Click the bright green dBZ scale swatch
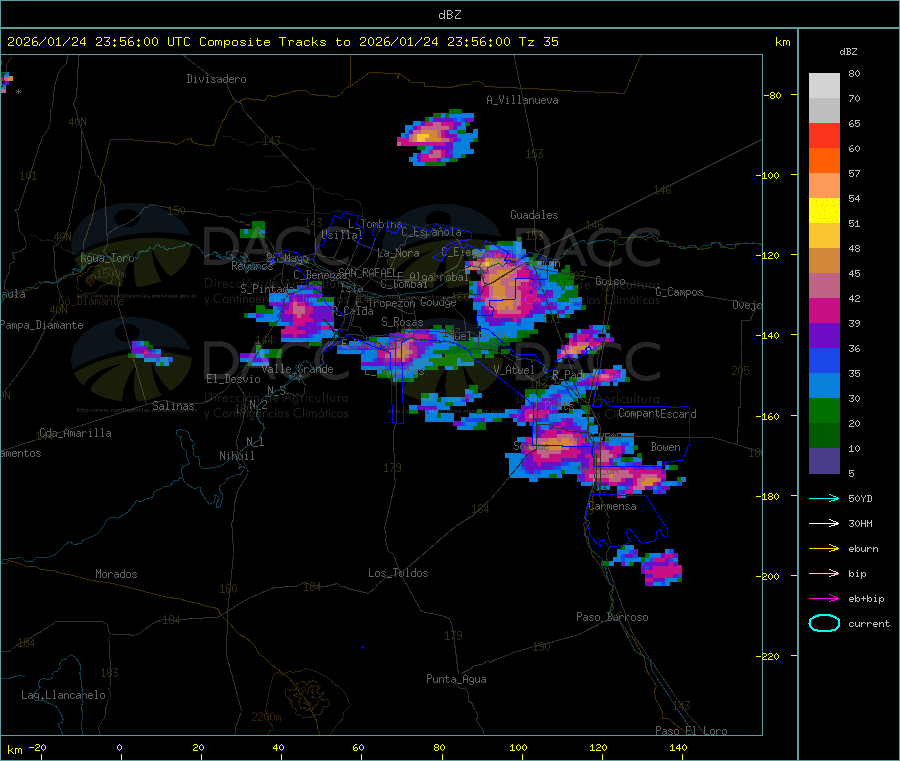The width and height of the screenshot is (900, 761). [x=824, y=410]
